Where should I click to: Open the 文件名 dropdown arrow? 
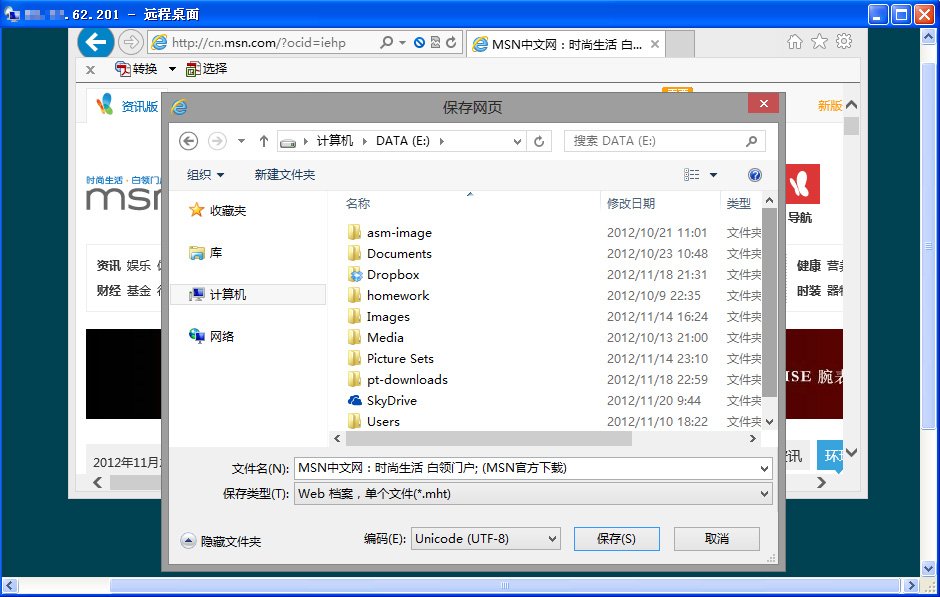point(764,469)
